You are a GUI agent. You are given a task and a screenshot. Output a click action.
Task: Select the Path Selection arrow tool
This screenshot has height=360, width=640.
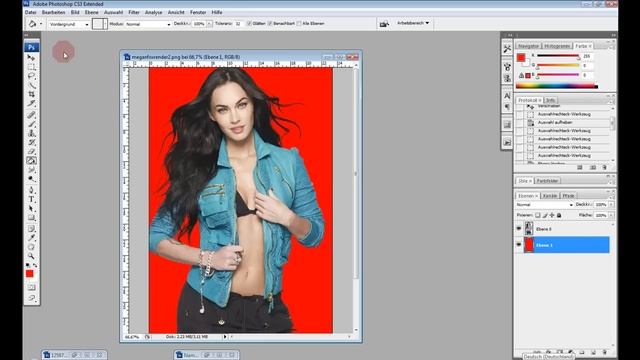pyautogui.click(x=31, y=209)
